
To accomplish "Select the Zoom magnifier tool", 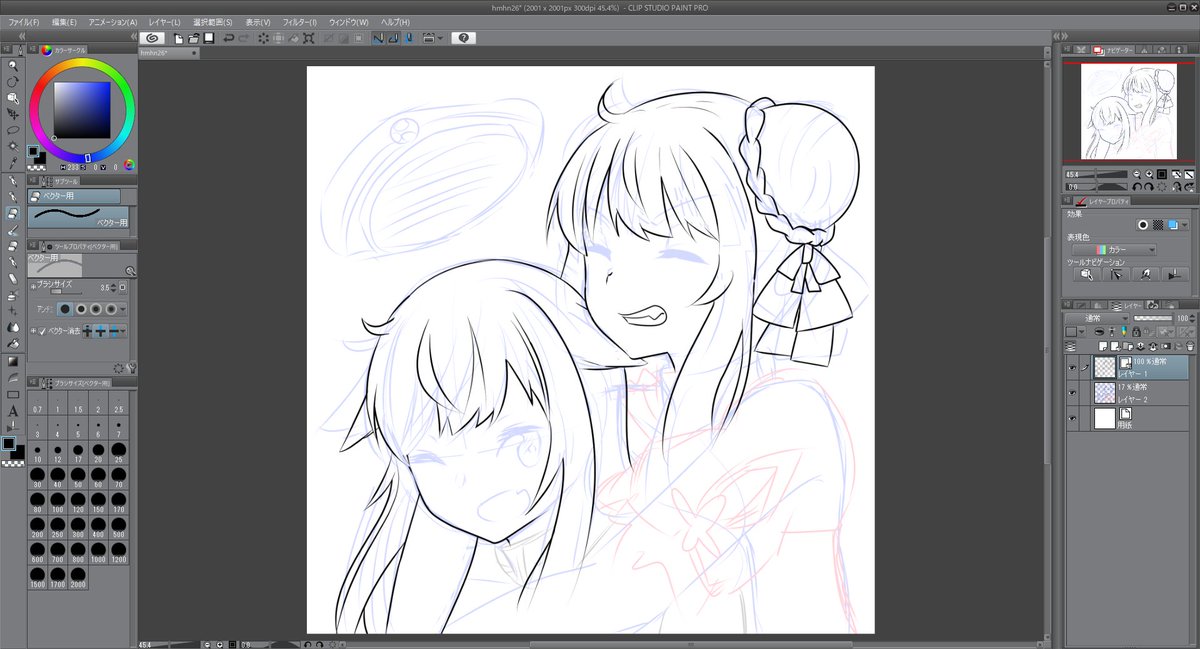I will 13,65.
